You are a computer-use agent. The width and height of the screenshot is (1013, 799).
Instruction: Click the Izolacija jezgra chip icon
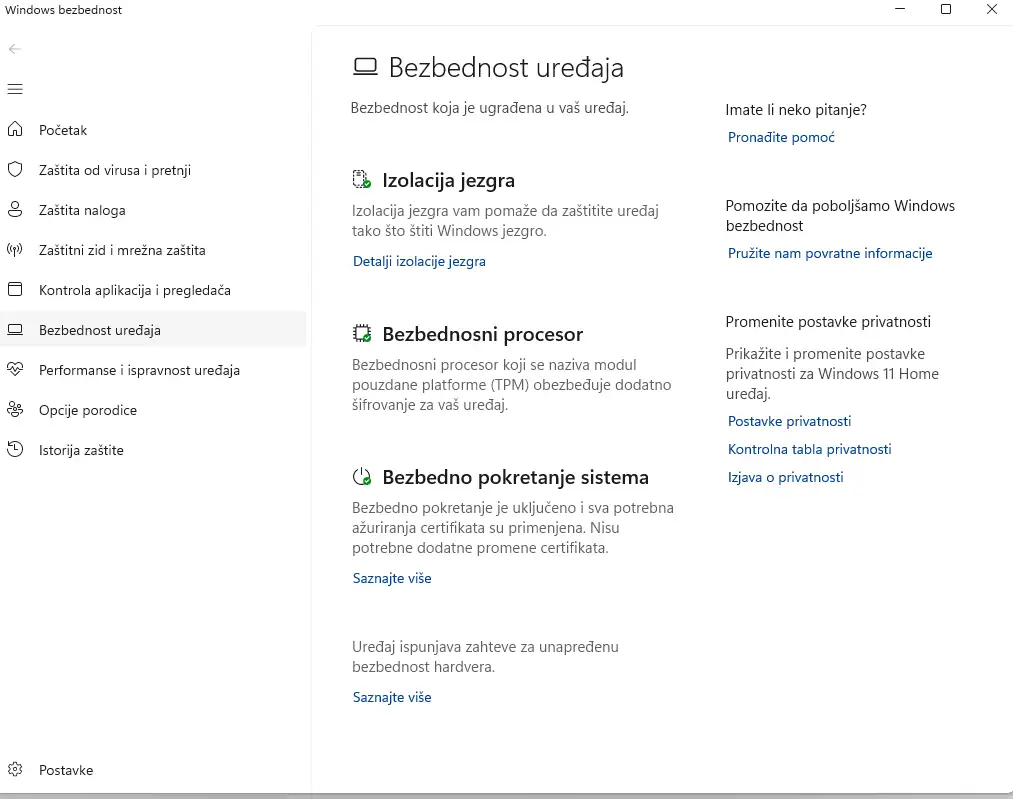coord(362,180)
